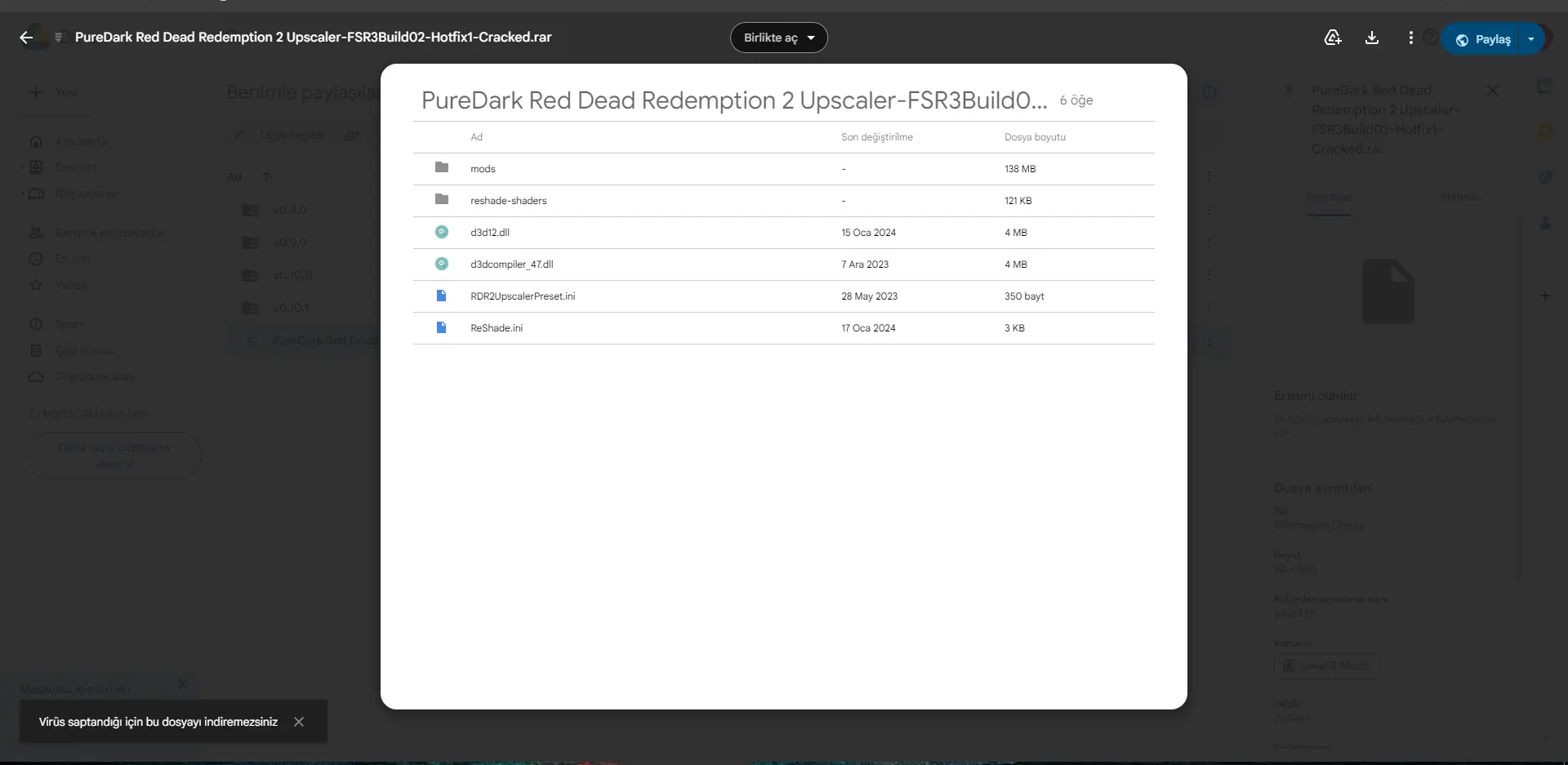The height and width of the screenshot is (765, 1568).
Task: Click the 3 KB size cell
Action: (1014, 328)
